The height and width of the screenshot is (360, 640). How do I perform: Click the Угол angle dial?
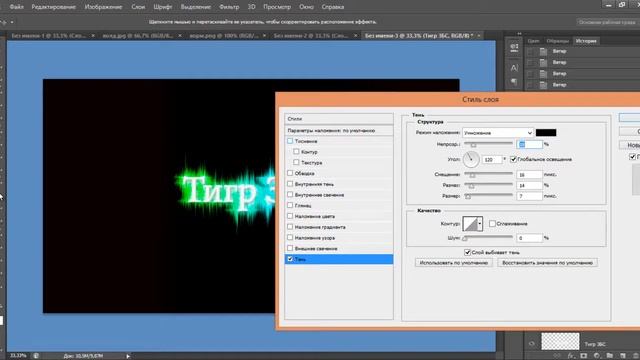click(x=471, y=159)
